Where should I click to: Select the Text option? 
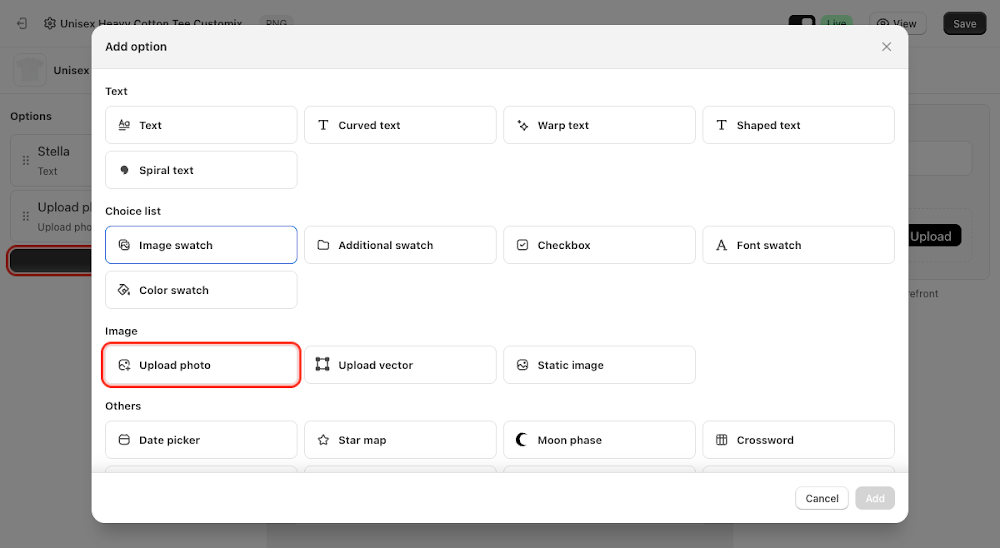(x=201, y=125)
